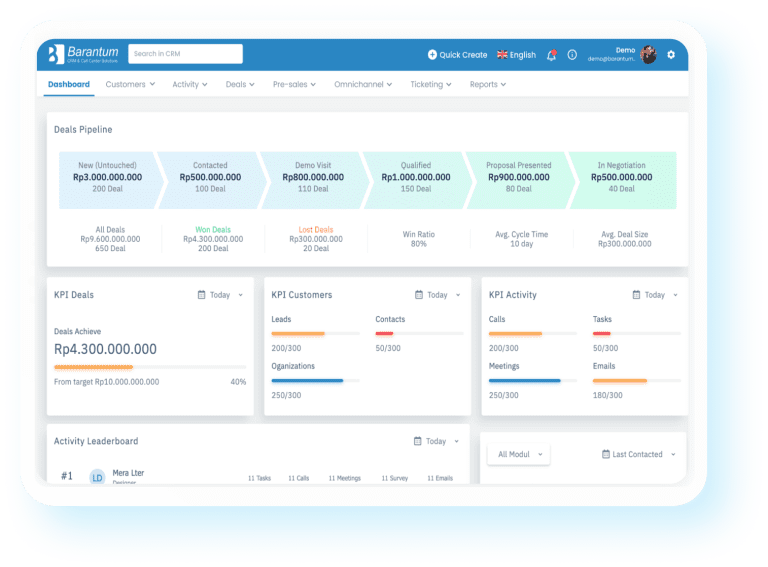This screenshot has height=567, width=768.
Task: Open the Last Contacted dropdown arrow
Action: click(x=673, y=454)
